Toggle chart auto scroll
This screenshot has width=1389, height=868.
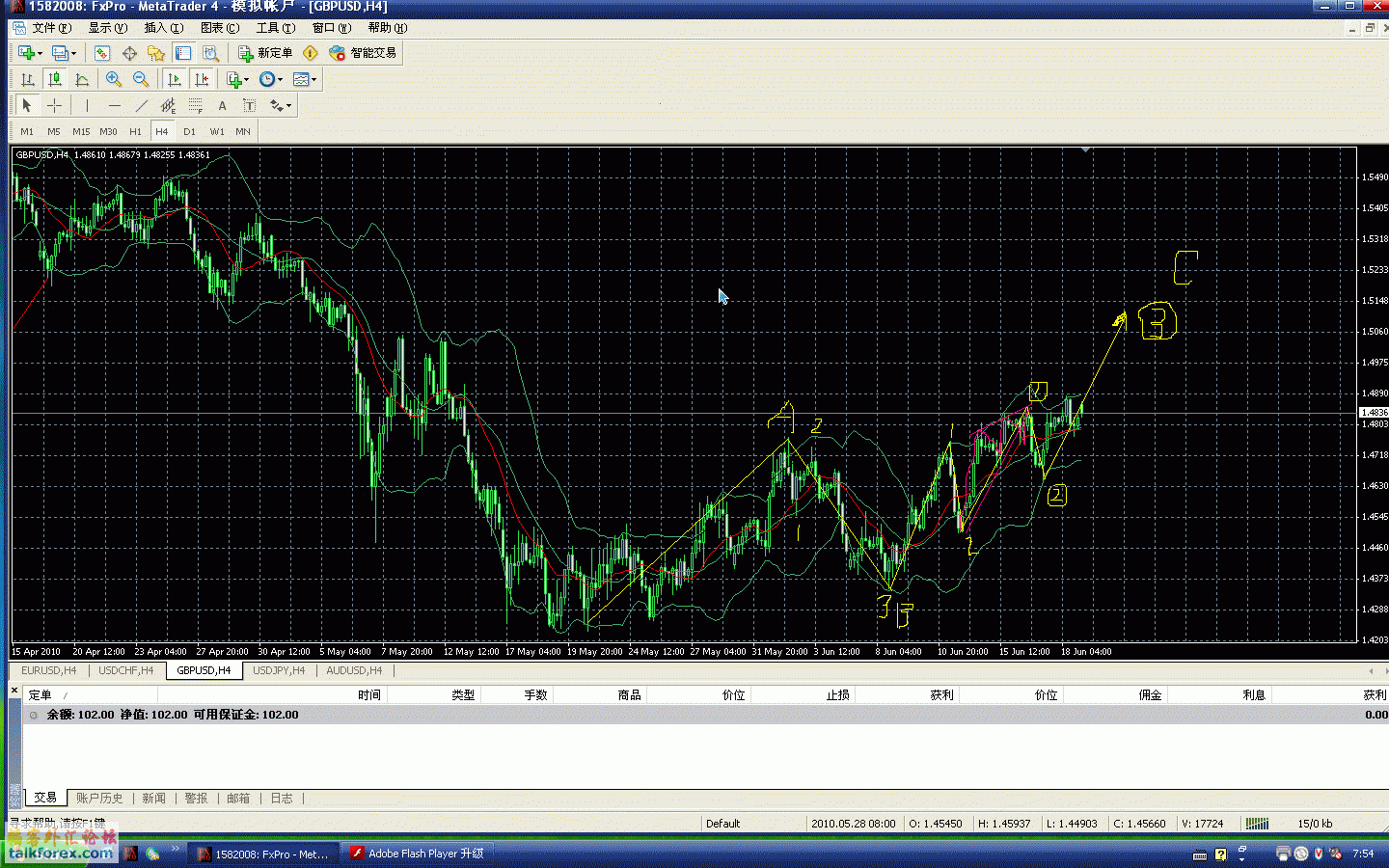(x=174, y=79)
